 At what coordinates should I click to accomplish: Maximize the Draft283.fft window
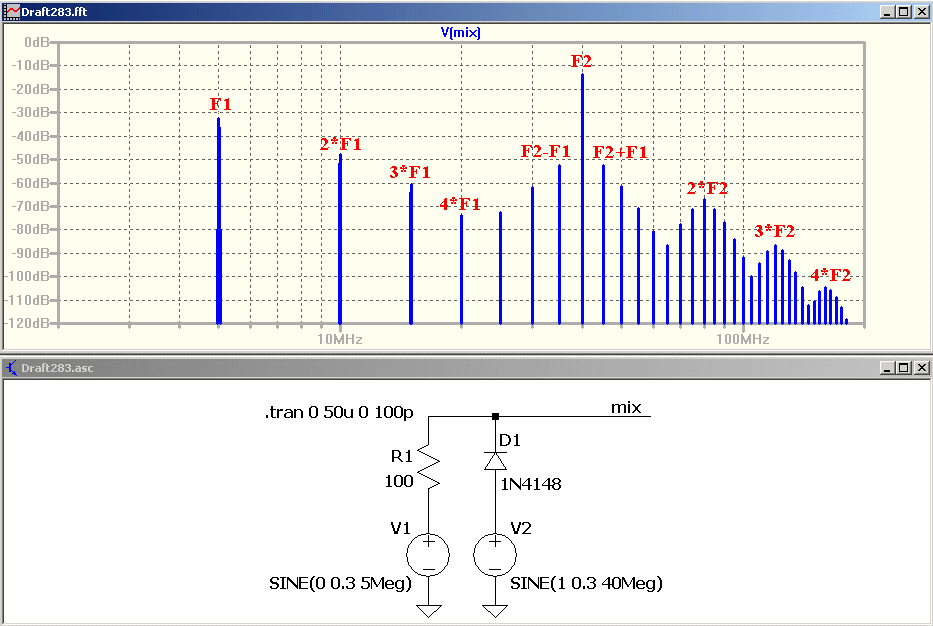point(904,11)
